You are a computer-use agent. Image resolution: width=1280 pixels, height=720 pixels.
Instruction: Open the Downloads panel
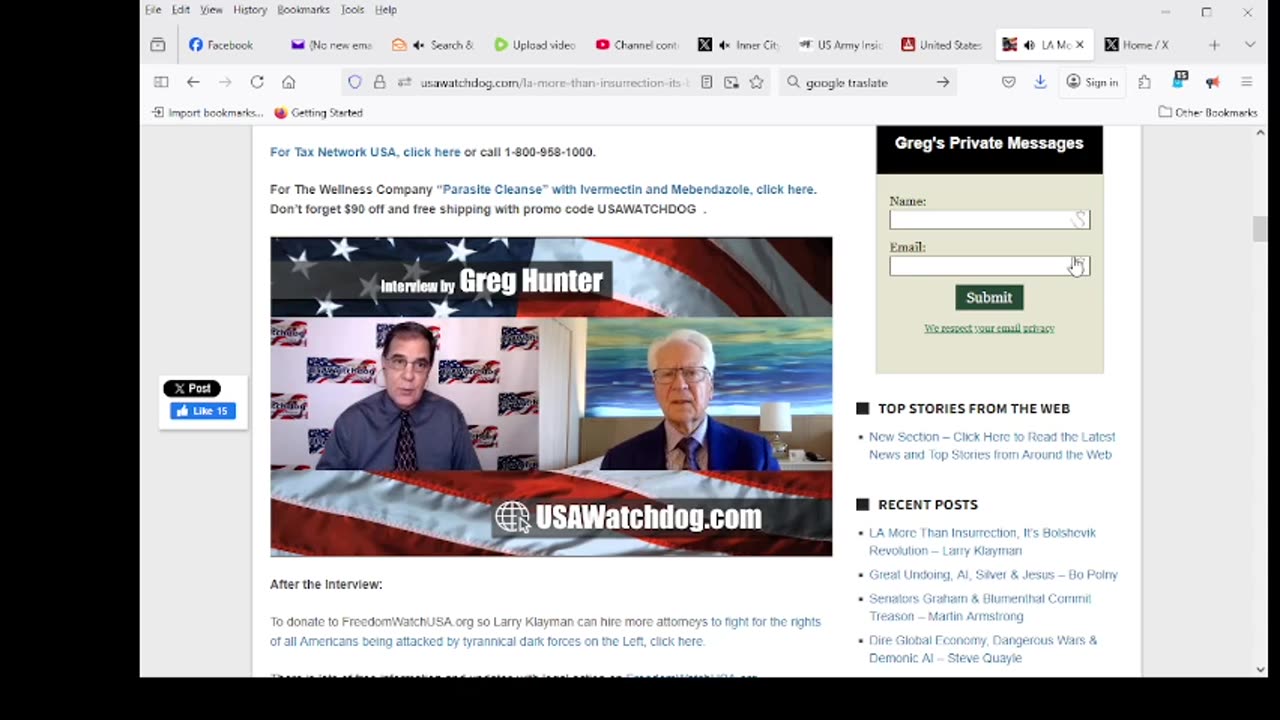(x=1040, y=82)
